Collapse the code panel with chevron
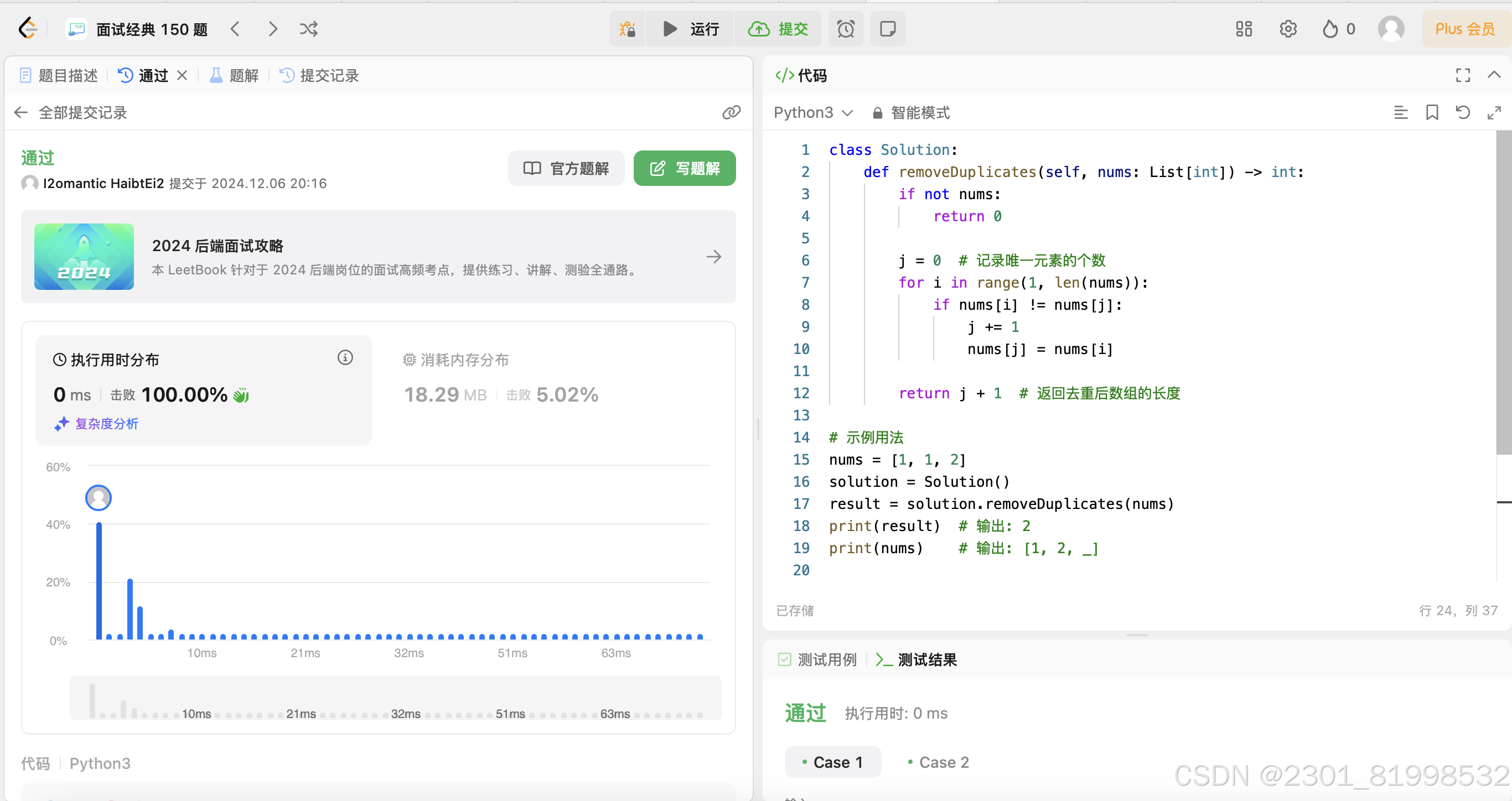The height and width of the screenshot is (801, 1512). point(1494,75)
